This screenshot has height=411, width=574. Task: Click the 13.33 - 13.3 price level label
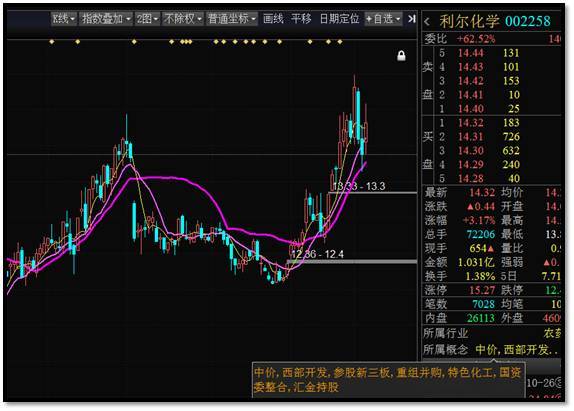[x=359, y=186]
